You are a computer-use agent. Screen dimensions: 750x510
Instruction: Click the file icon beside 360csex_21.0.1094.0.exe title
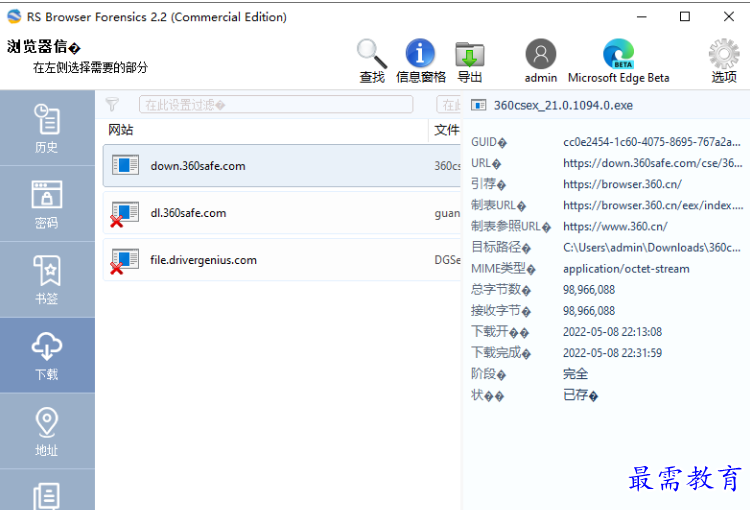(478, 105)
